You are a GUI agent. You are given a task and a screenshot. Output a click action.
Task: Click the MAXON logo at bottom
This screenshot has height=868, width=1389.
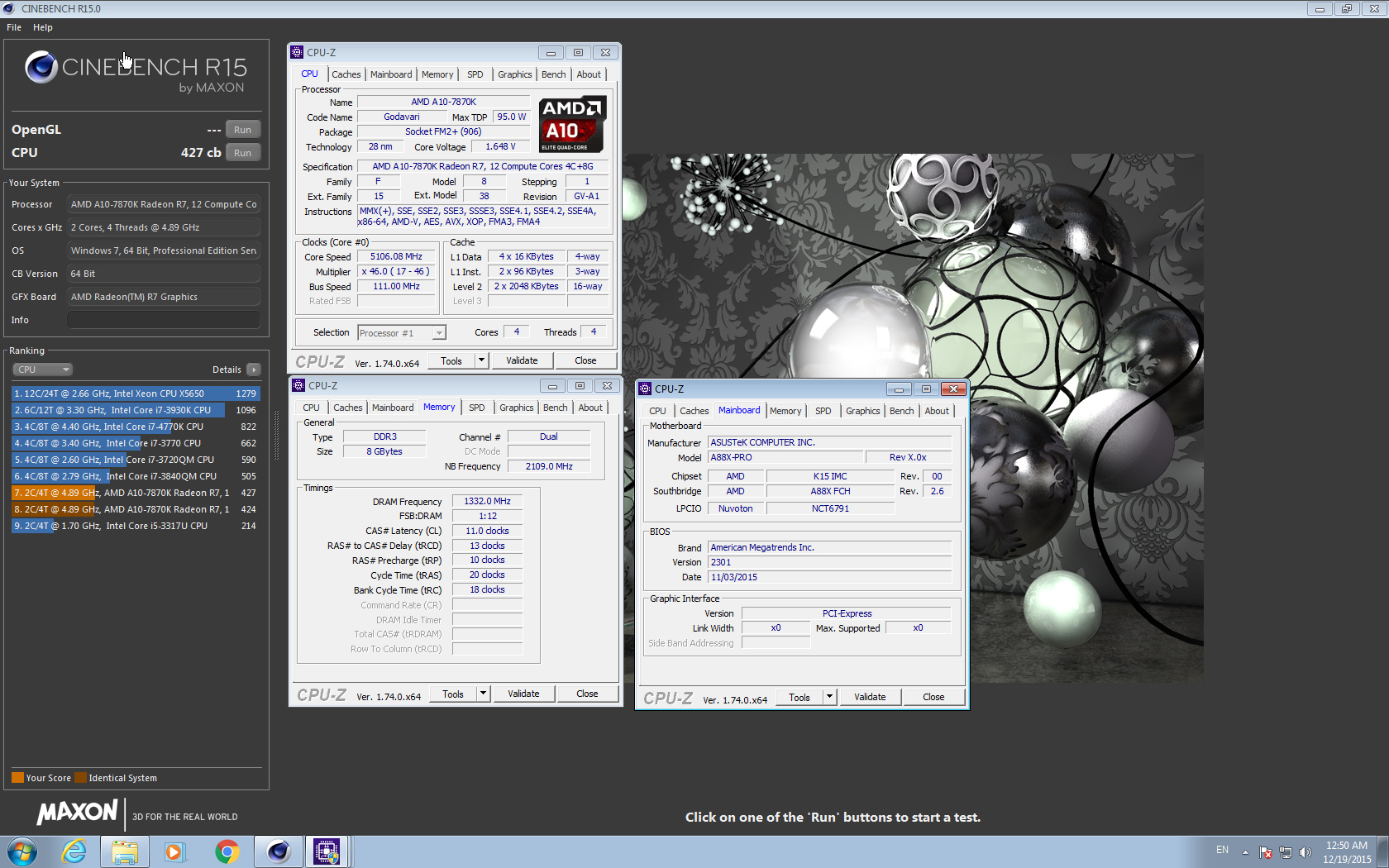(77, 813)
